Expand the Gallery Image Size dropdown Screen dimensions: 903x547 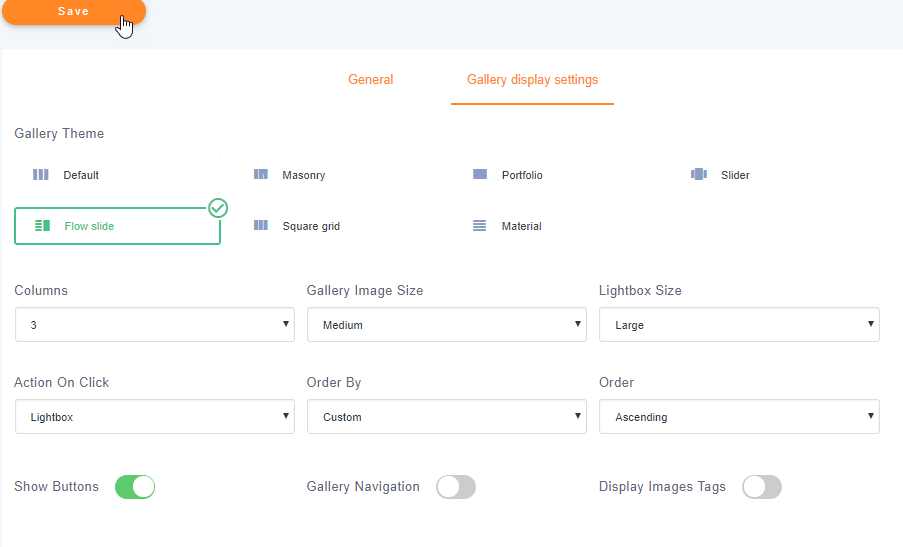pyautogui.click(x=446, y=325)
